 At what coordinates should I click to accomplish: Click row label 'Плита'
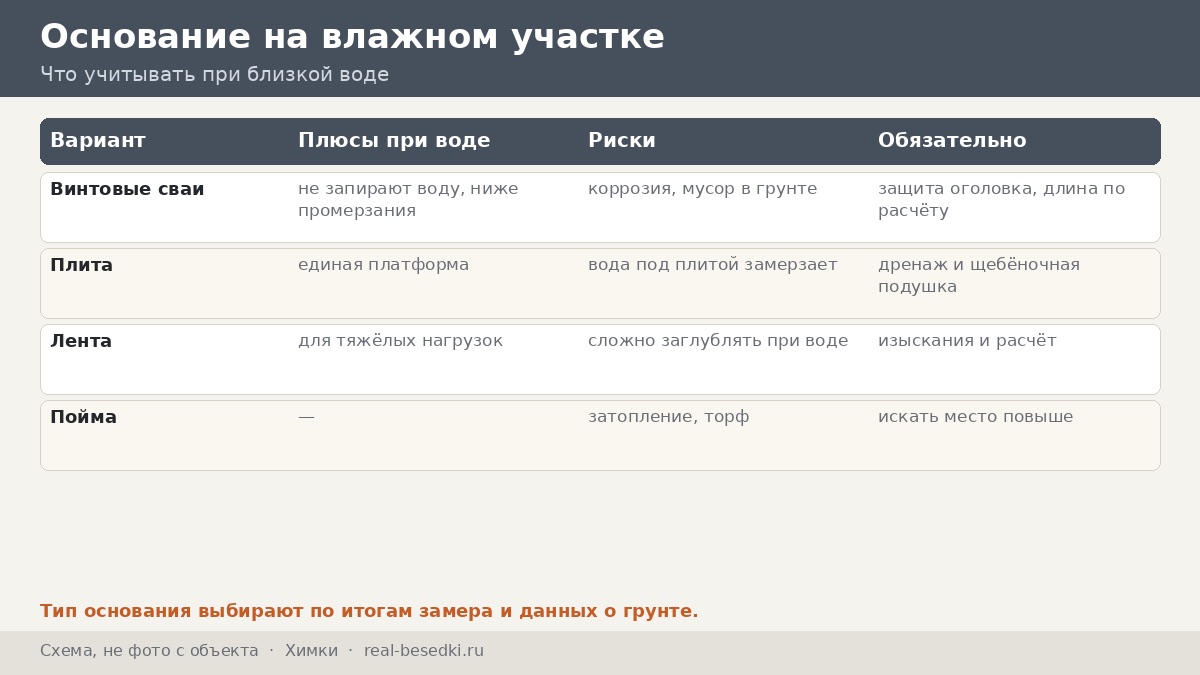pyautogui.click(x=81, y=265)
